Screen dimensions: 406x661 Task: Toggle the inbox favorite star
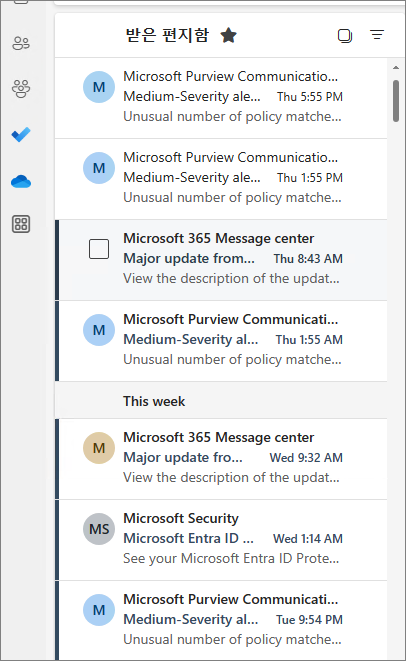click(229, 35)
